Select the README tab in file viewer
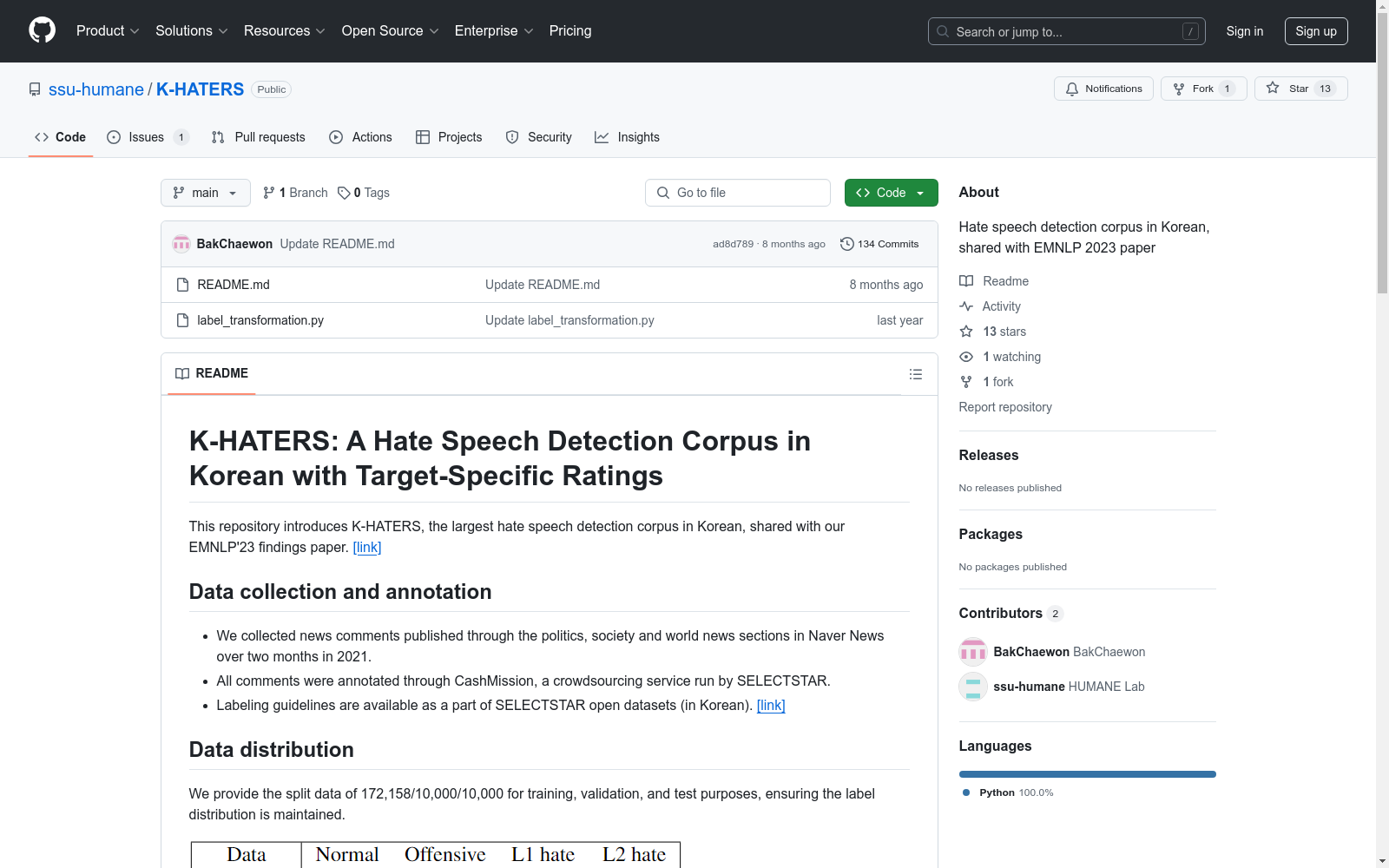 [x=212, y=373]
